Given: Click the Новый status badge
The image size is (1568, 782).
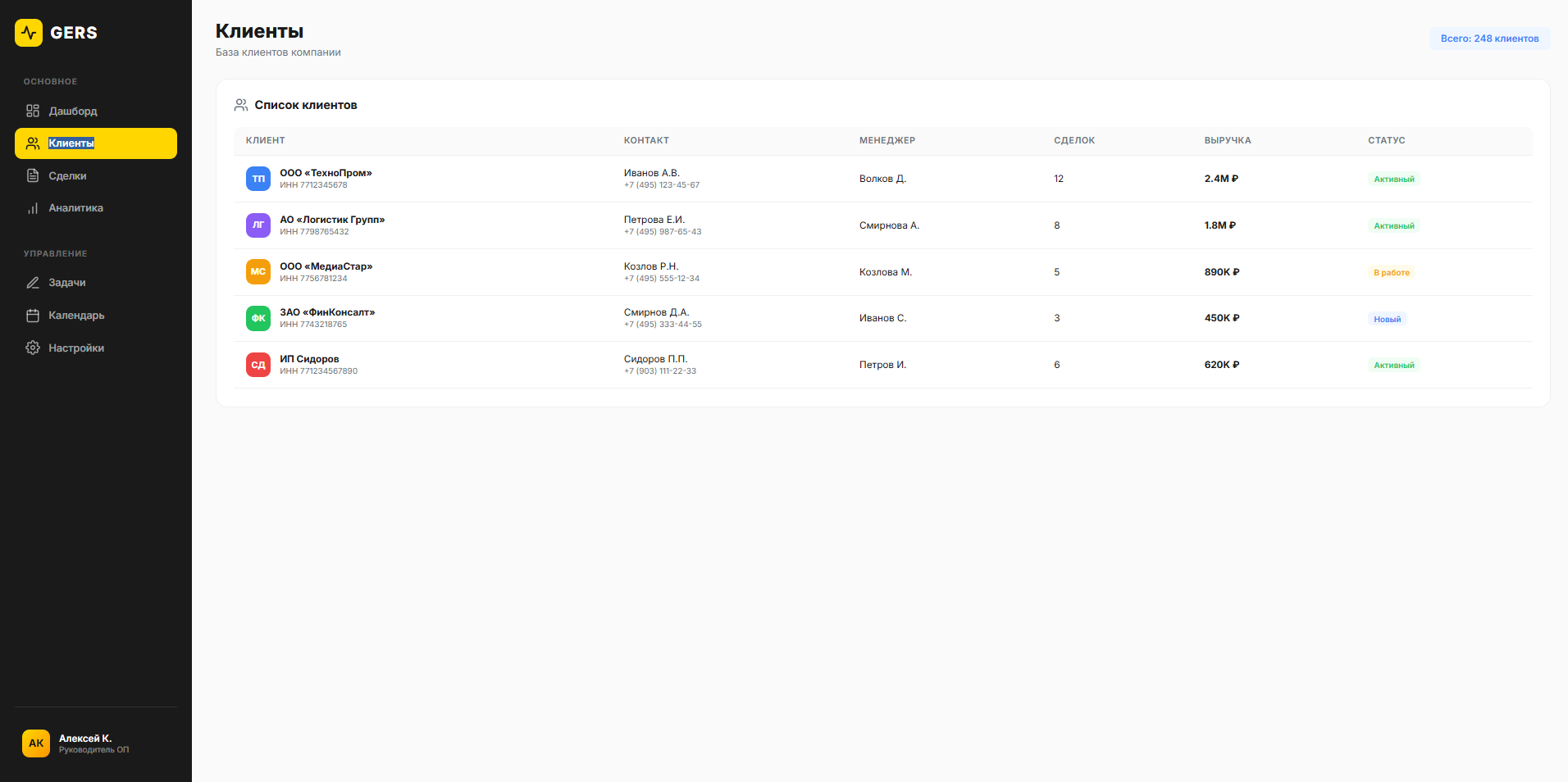Looking at the screenshot, I should point(1387,320).
